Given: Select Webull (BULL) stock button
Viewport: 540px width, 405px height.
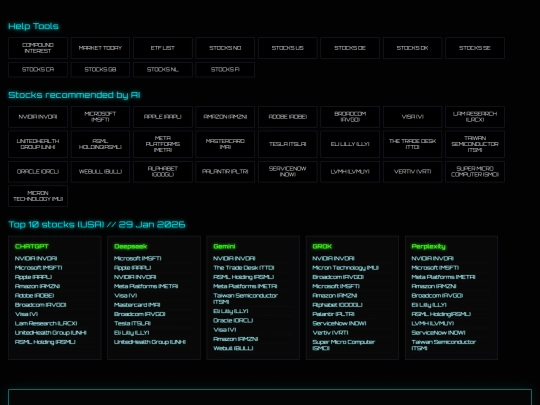Looking at the screenshot, I should pos(100,172).
